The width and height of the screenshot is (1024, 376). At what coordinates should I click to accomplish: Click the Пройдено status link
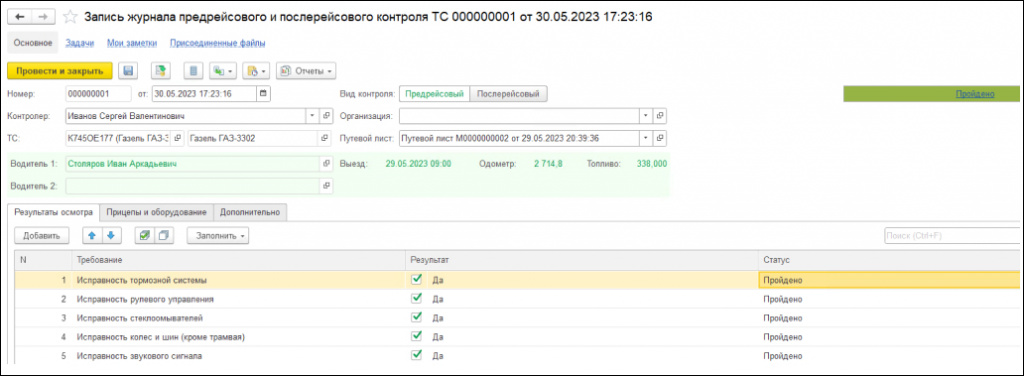975,94
